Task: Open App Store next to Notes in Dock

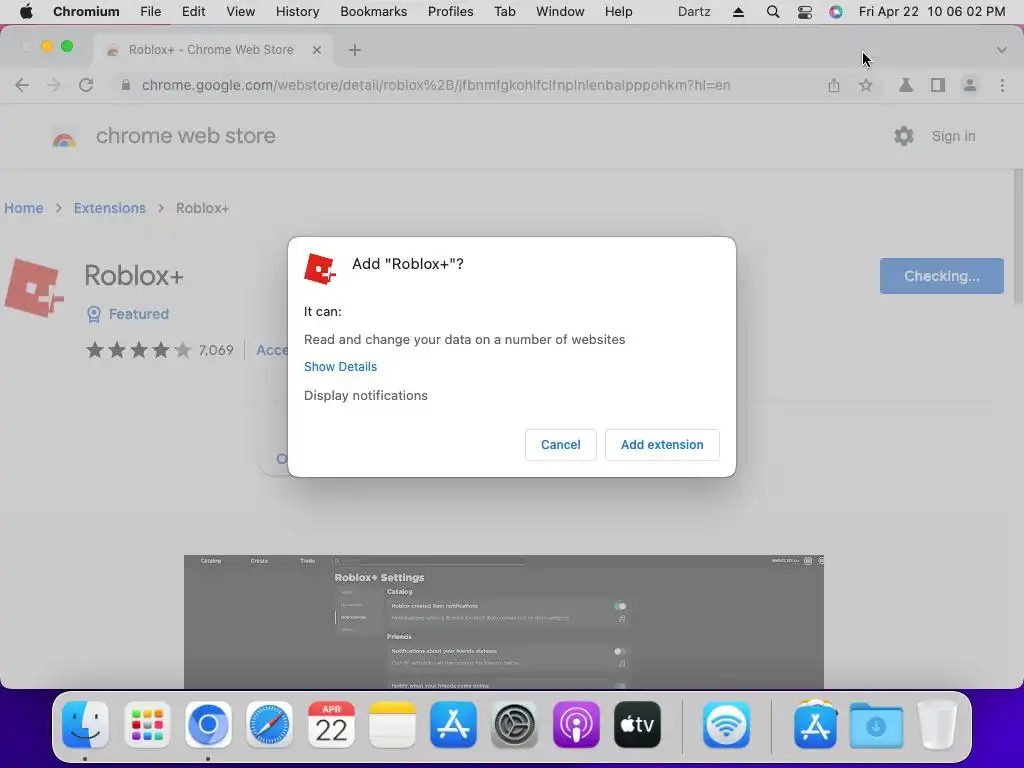Action: click(x=453, y=725)
